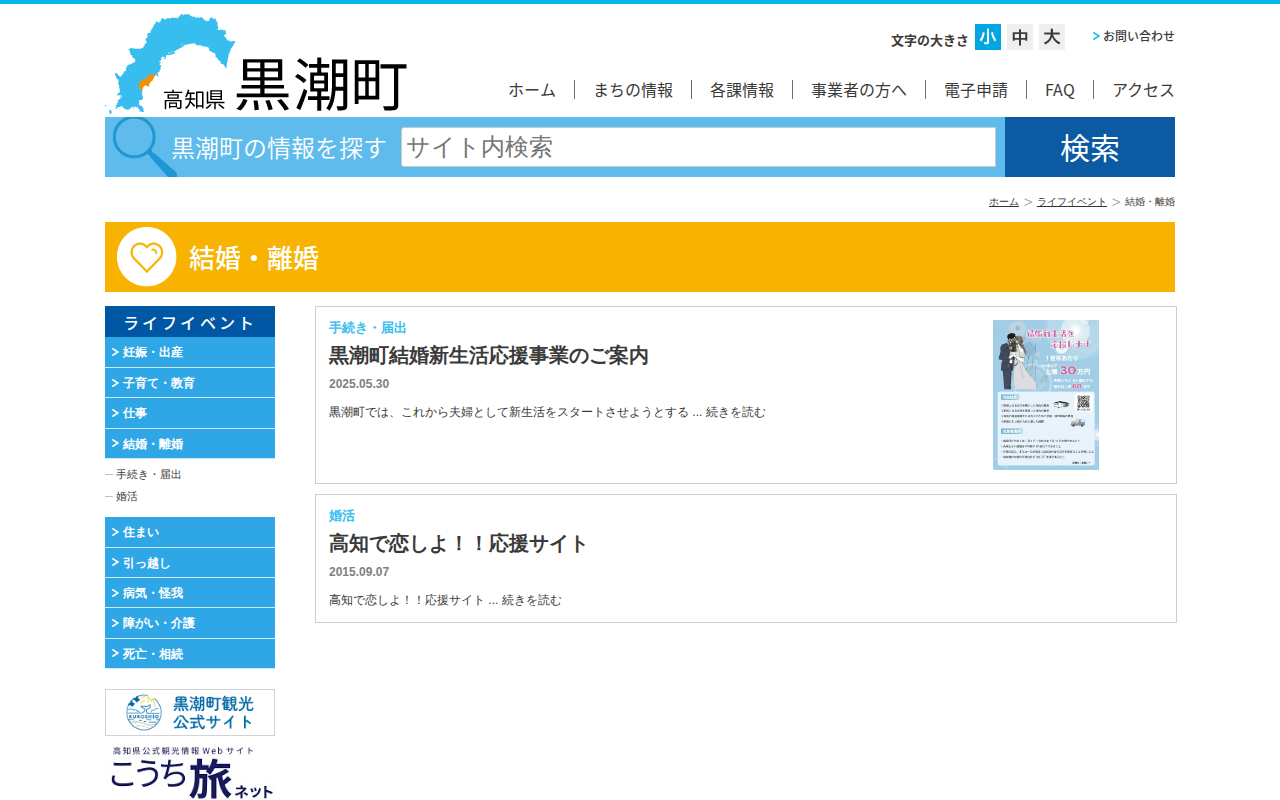Click ライフイベント in the breadcrumb
This screenshot has height=800, width=1280.
[x=1072, y=202]
